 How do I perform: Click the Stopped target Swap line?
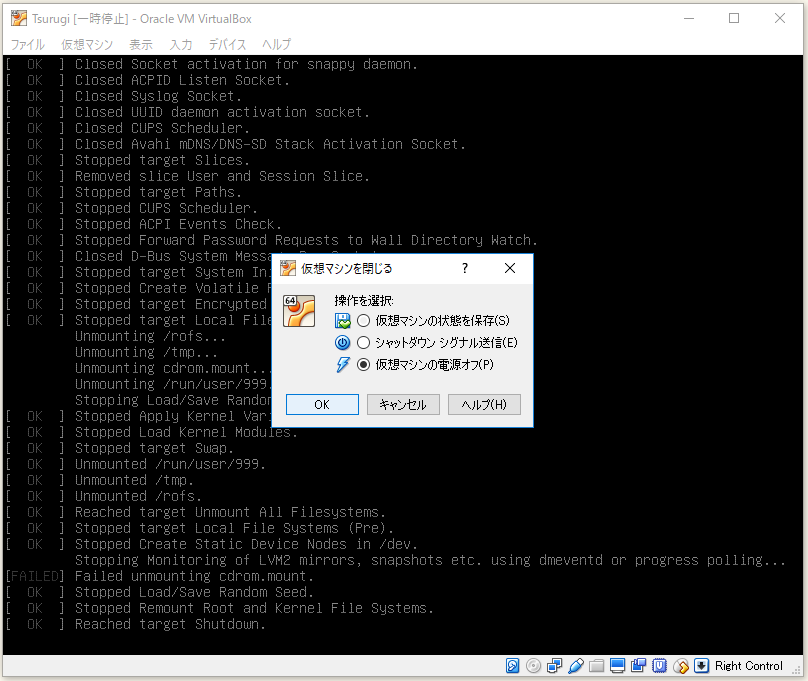pyautogui.click(x=120, y=448)
